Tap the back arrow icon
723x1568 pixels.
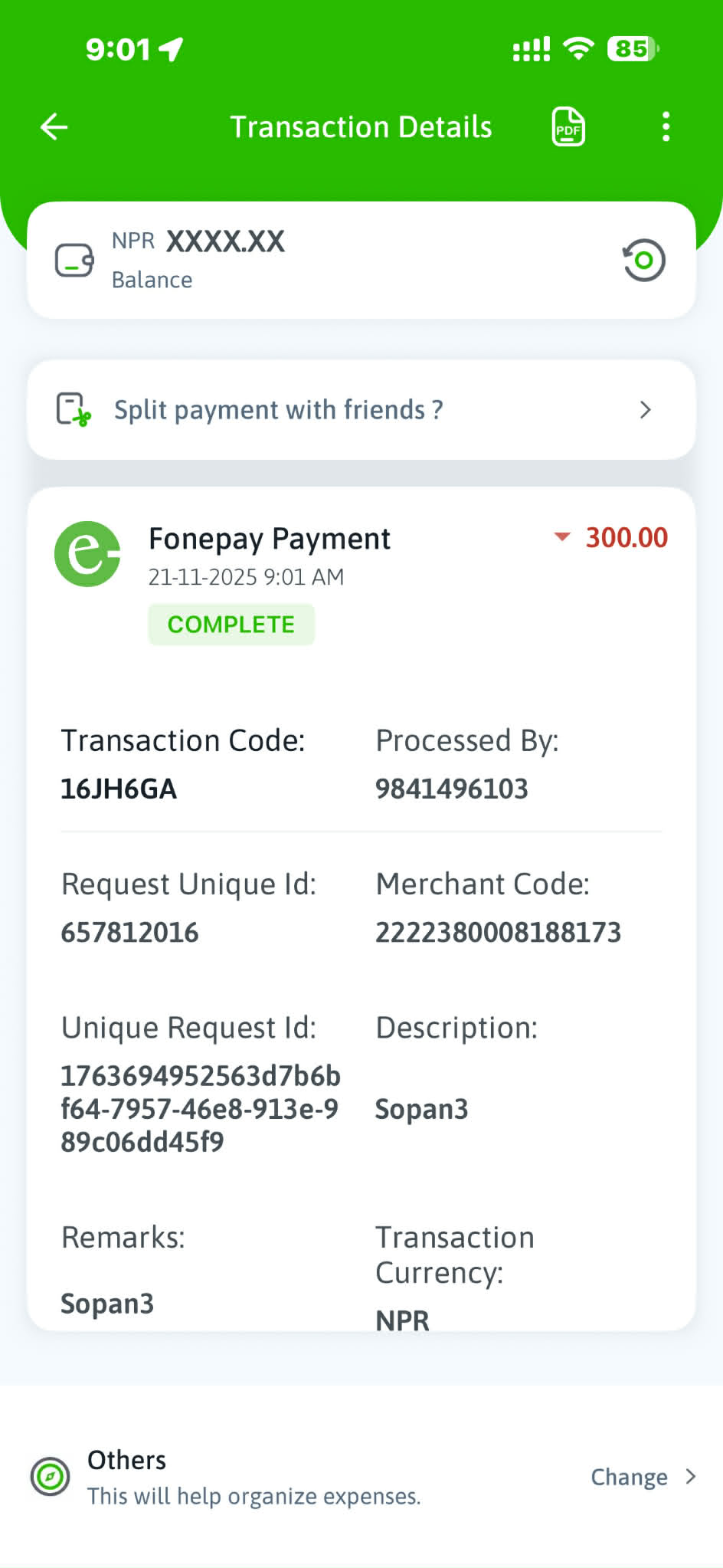[54, 127]
